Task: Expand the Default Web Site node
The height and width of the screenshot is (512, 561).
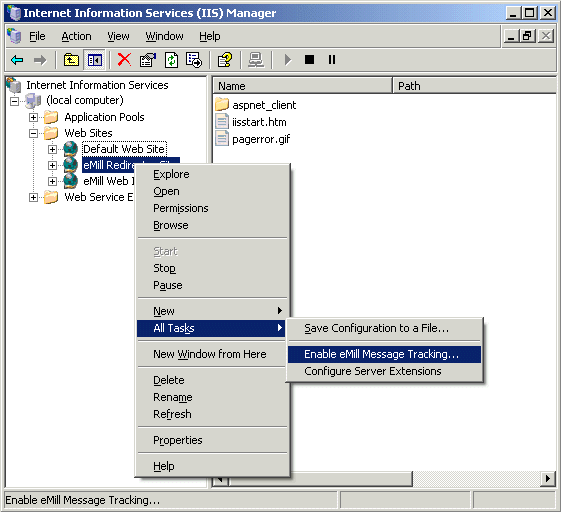Action: [52, 149]
